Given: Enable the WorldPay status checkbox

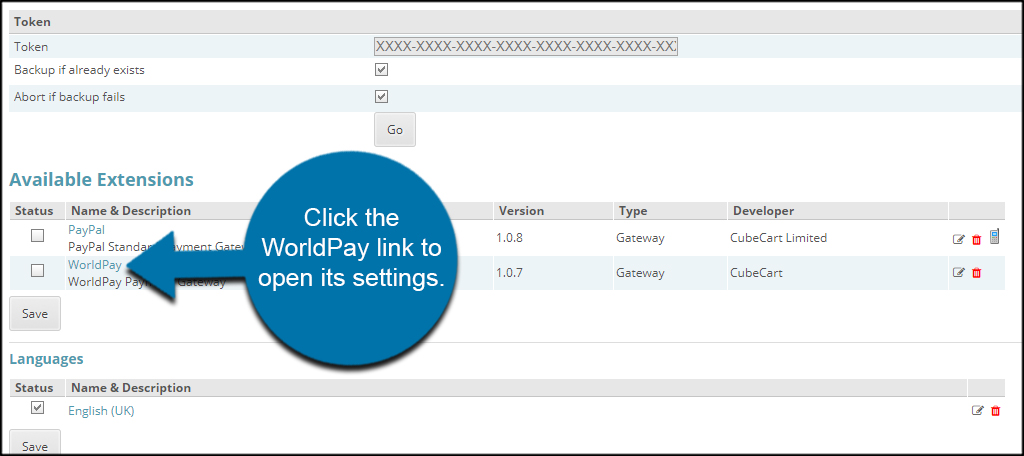Looking at the screenshot, I should pyautogui.click(x=38, y=270).
